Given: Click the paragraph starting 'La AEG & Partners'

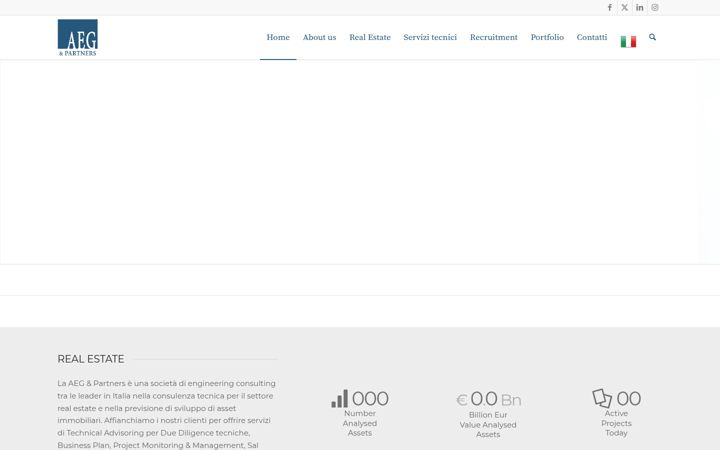Looking at the screenshot, I should 167,414.
